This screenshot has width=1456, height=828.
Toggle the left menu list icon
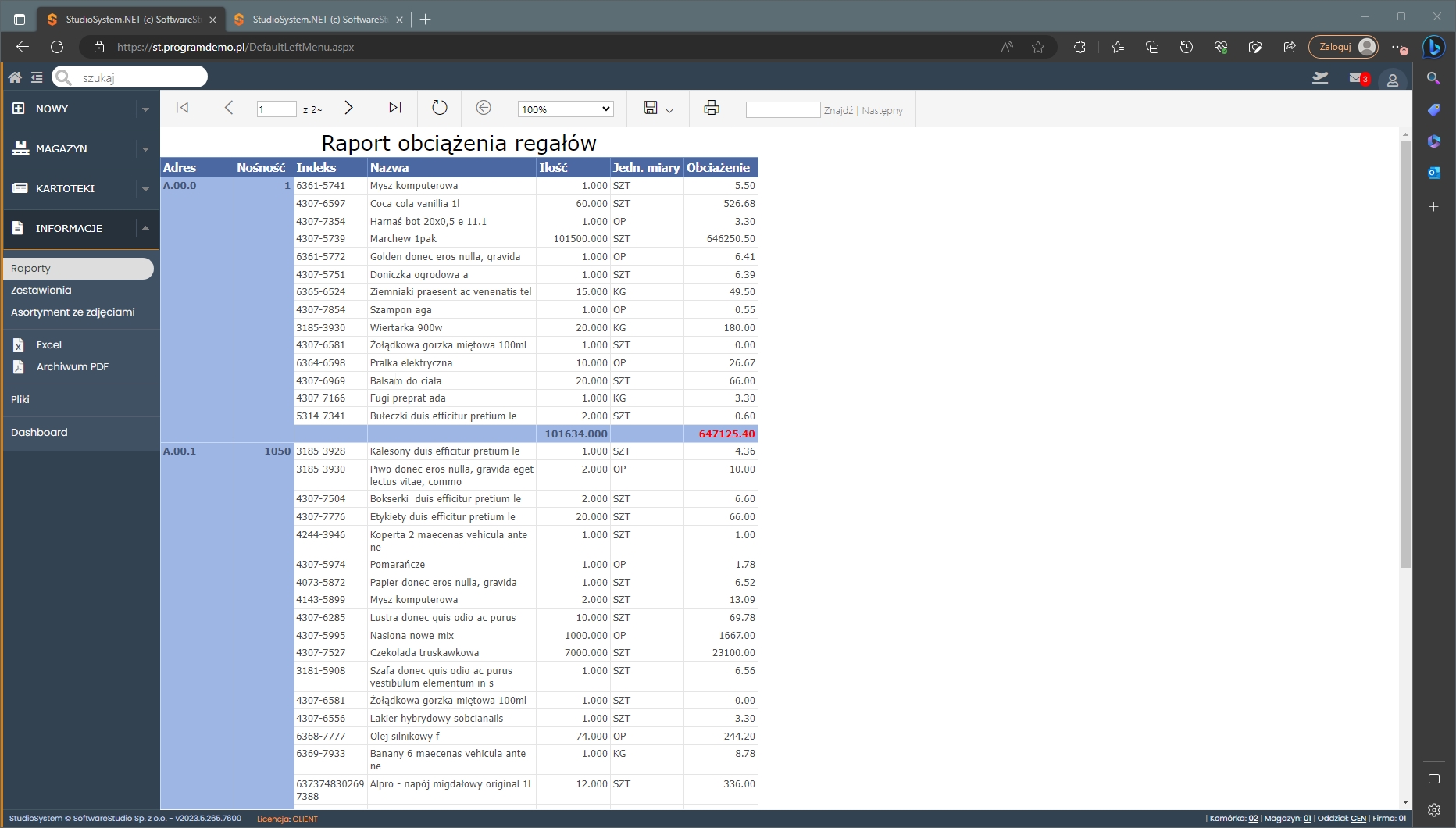coord(37,77)
